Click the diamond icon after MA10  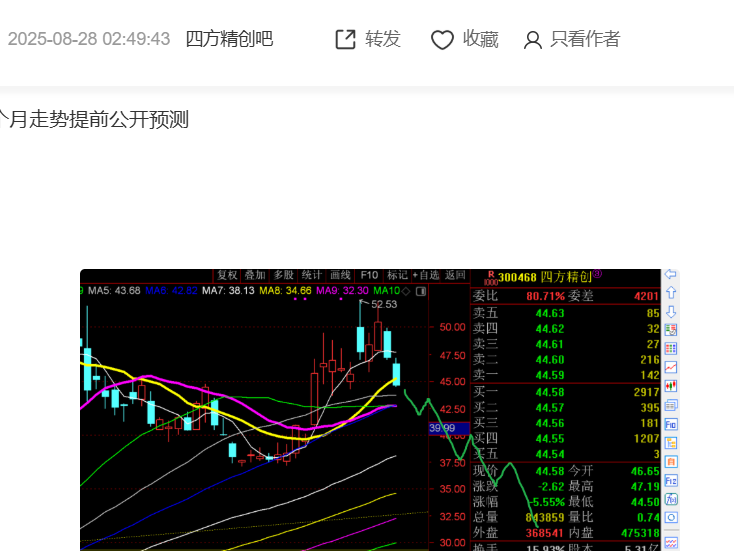pos(406,291)
